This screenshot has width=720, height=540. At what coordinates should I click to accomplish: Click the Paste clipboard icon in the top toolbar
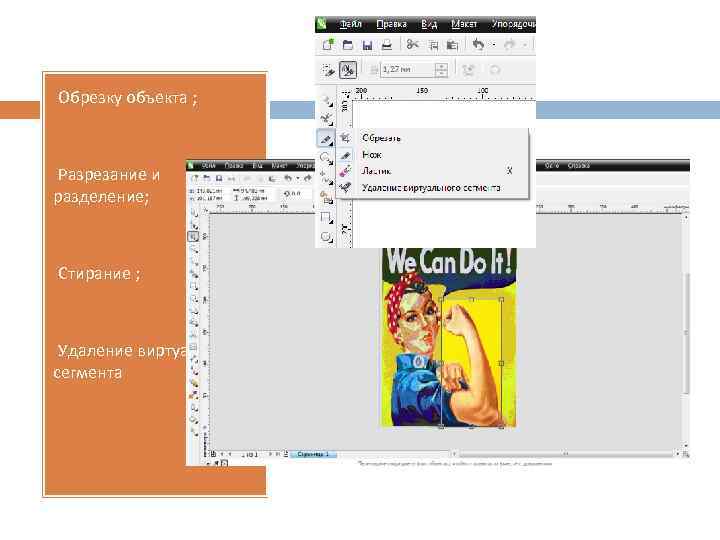[x=452, y=45]
